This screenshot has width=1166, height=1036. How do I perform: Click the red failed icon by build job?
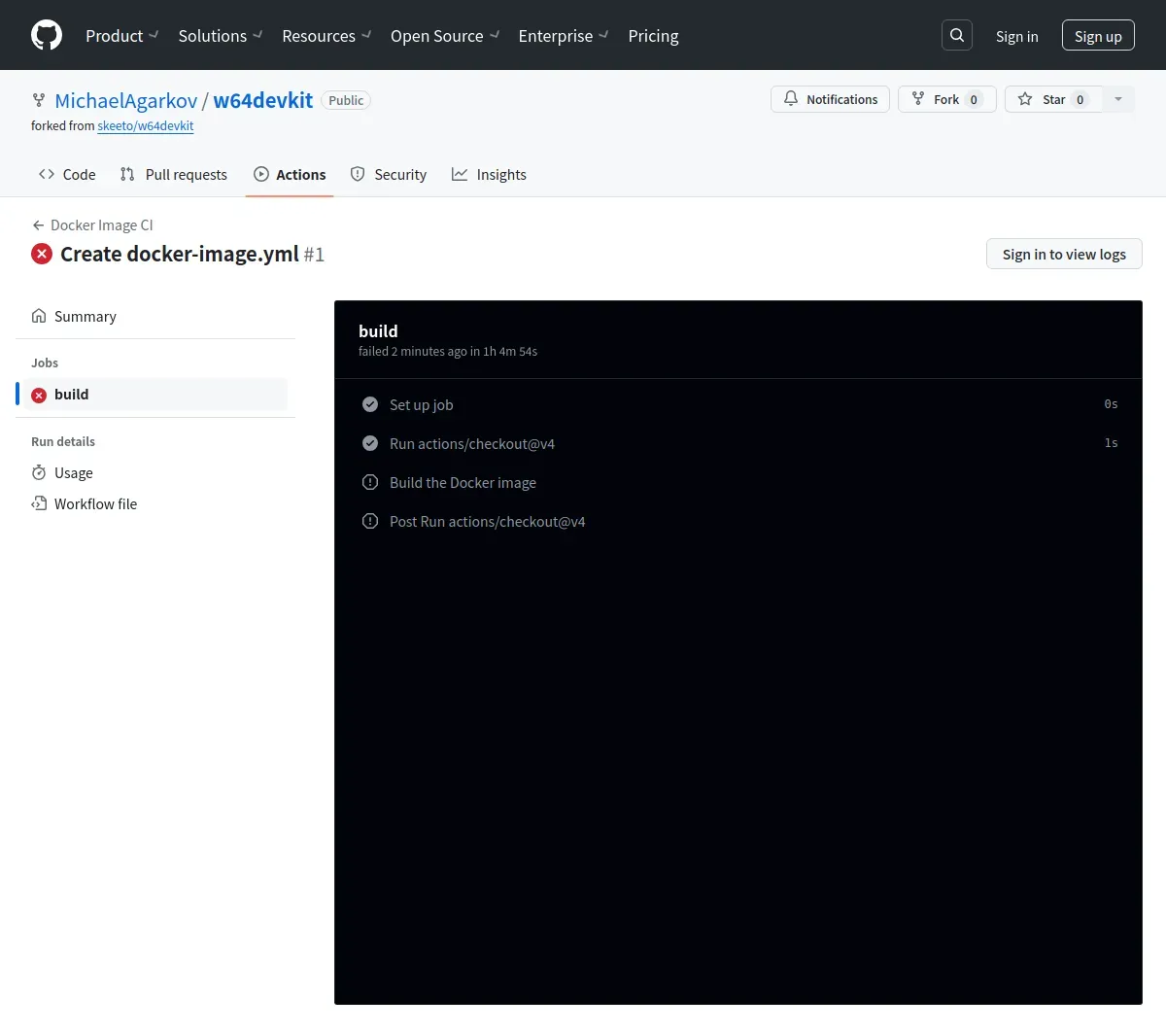click(39, 395)
